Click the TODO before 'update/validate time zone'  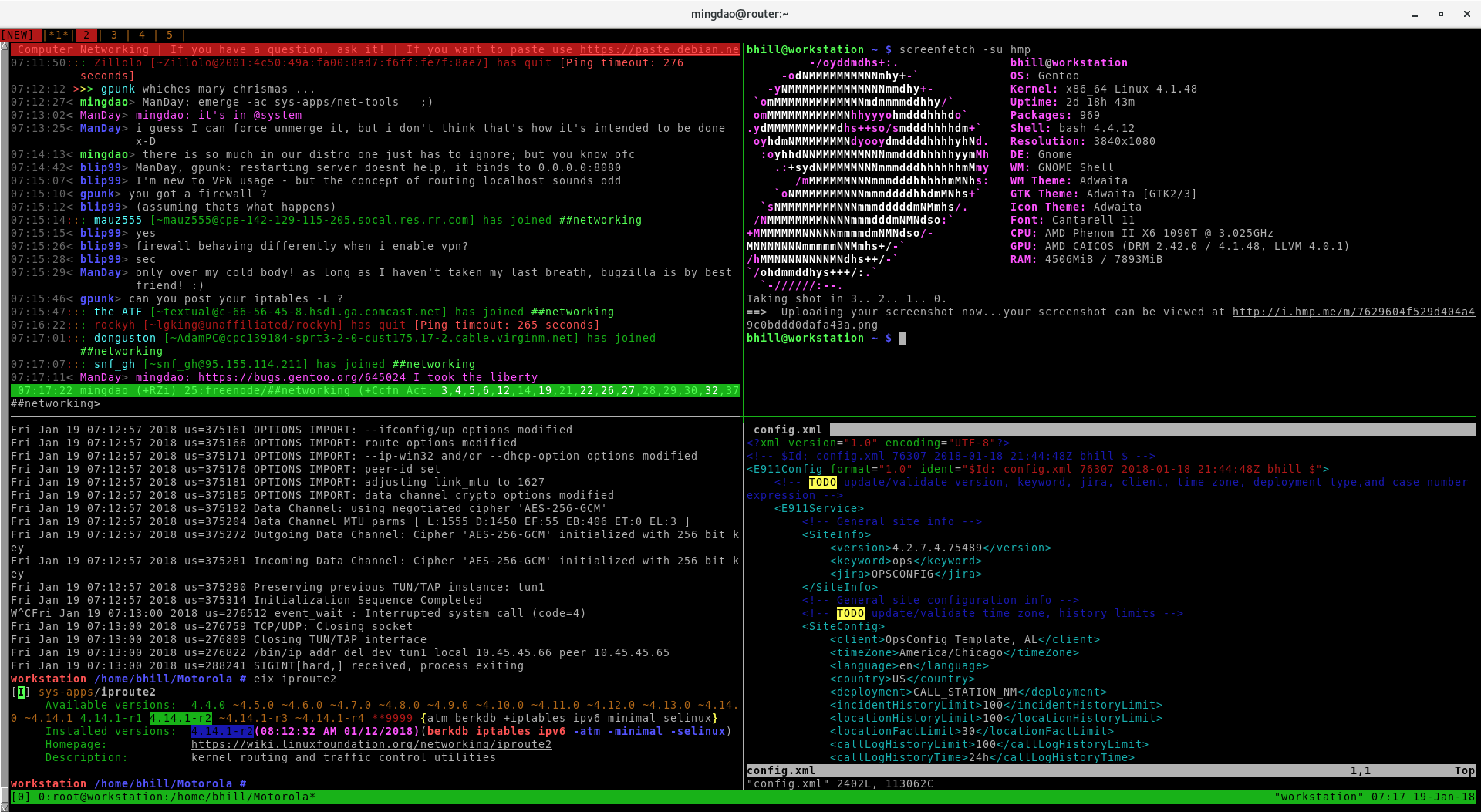[x=850, y=613]
